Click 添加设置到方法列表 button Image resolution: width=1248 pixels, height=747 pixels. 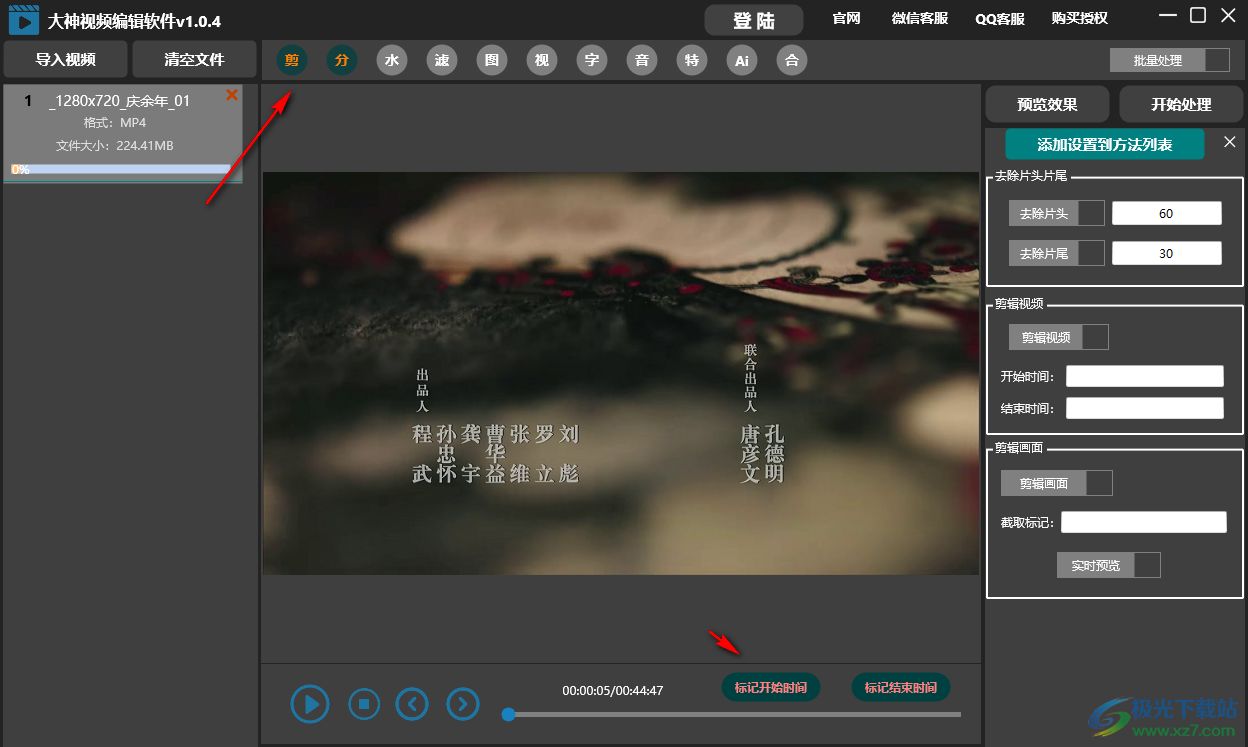pos(1104,144)
